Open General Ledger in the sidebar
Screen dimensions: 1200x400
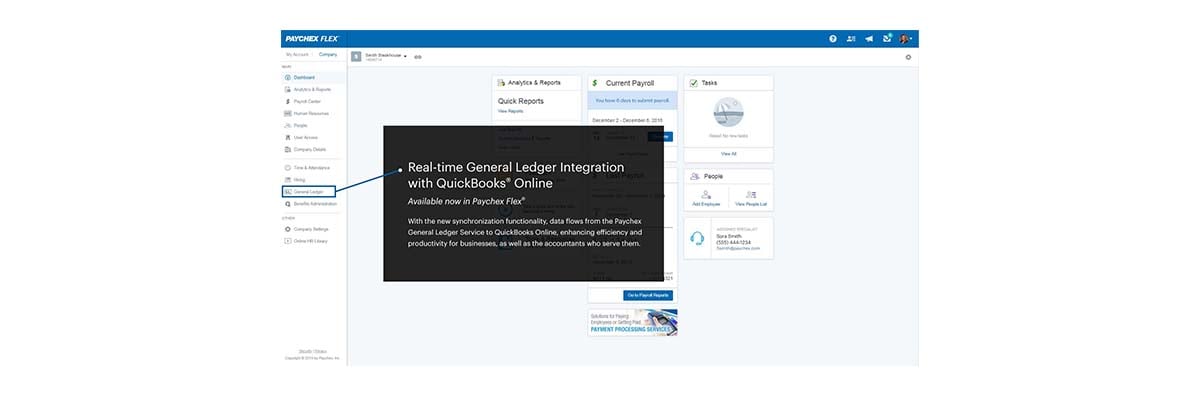click(x=308, y=191)
